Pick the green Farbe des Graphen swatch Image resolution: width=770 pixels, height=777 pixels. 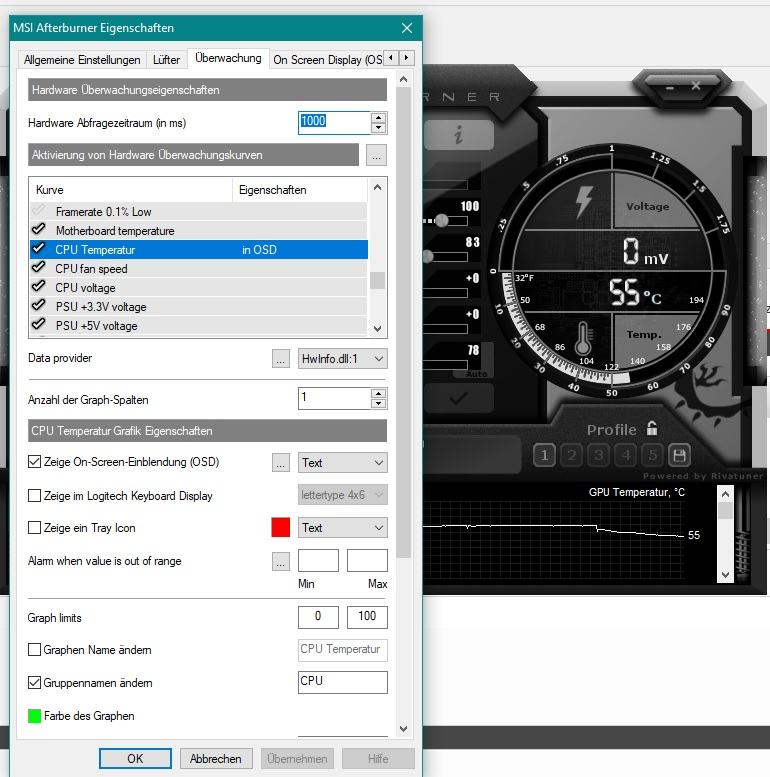[34, 716]
